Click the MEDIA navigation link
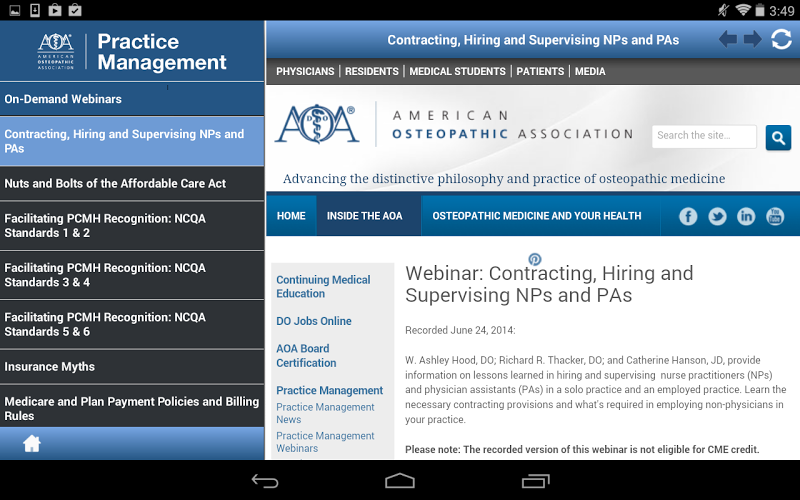This screenshot has height=500, width=800. click(590, 71)
